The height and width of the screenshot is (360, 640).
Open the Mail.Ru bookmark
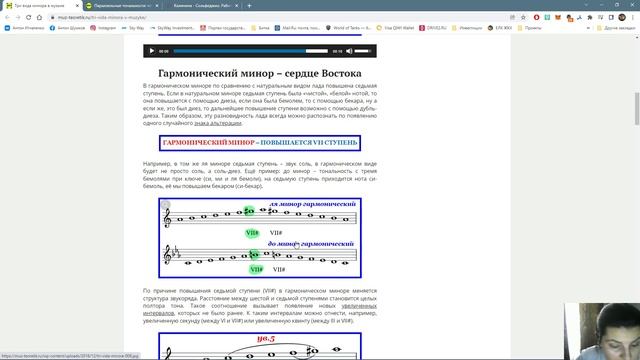click(297, 28)
